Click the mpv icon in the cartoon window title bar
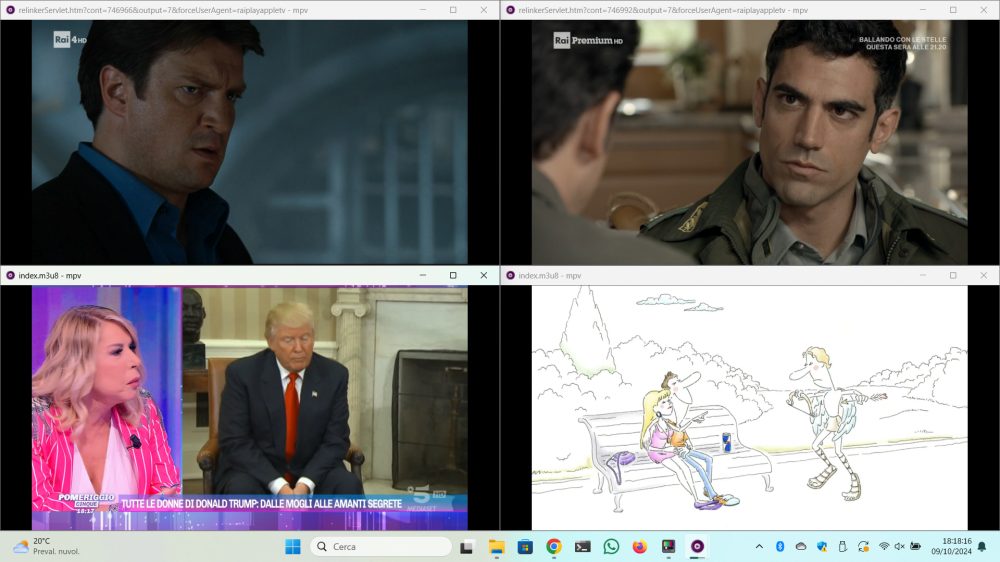 tap(510, 276)
